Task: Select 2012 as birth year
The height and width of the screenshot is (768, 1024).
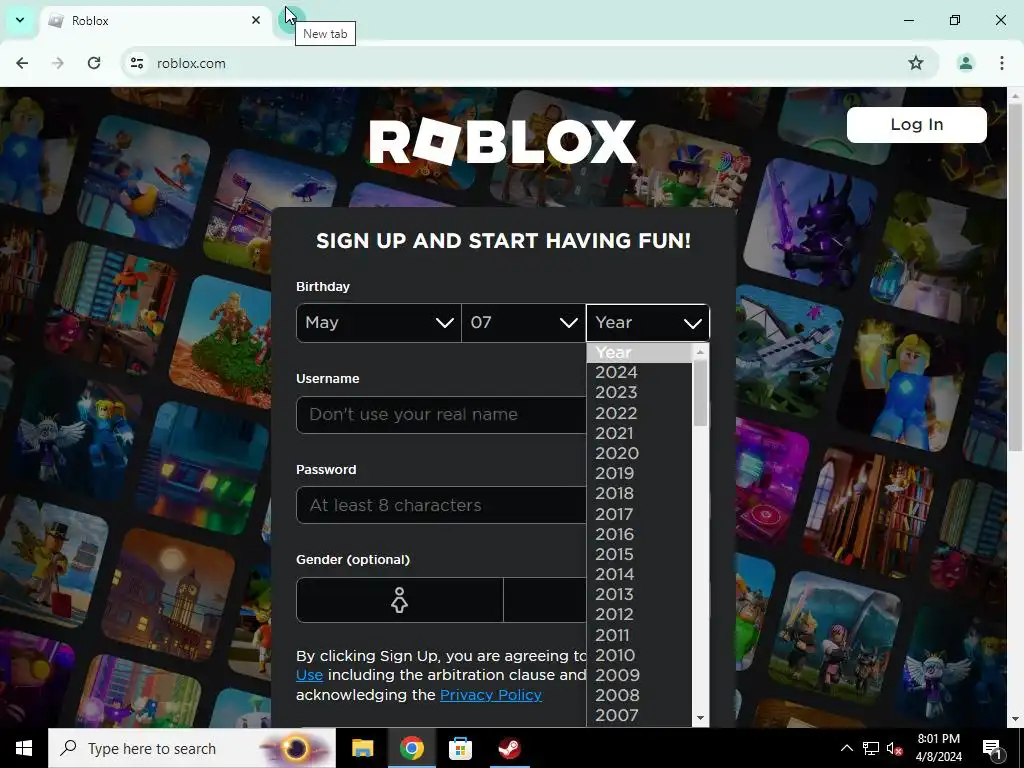Action: click(x=639, y=615)
